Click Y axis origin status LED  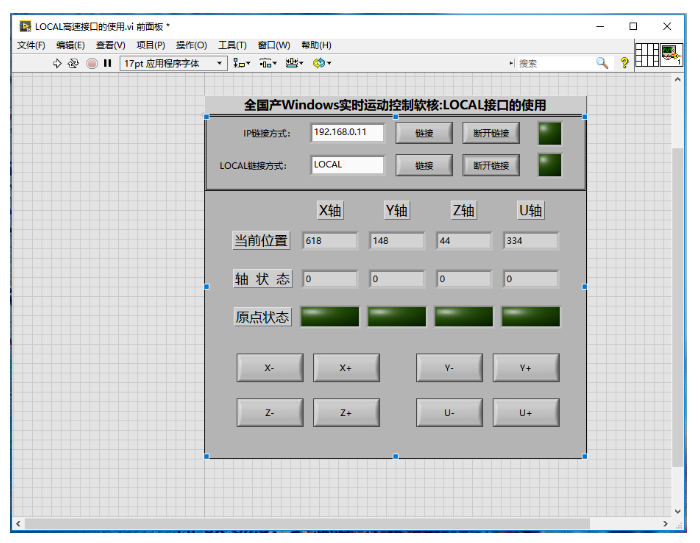[x=397, y=317]
